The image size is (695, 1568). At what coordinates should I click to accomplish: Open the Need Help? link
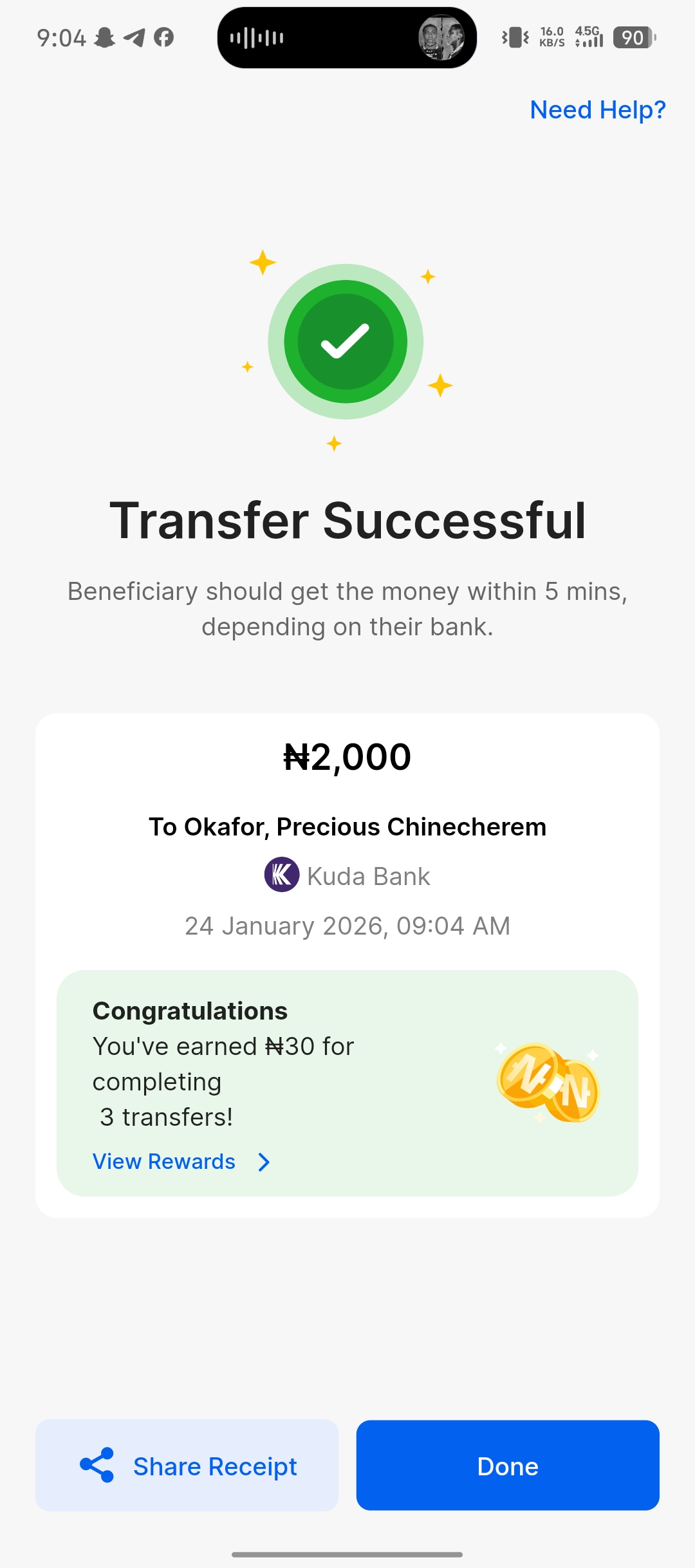coord(597,110)
